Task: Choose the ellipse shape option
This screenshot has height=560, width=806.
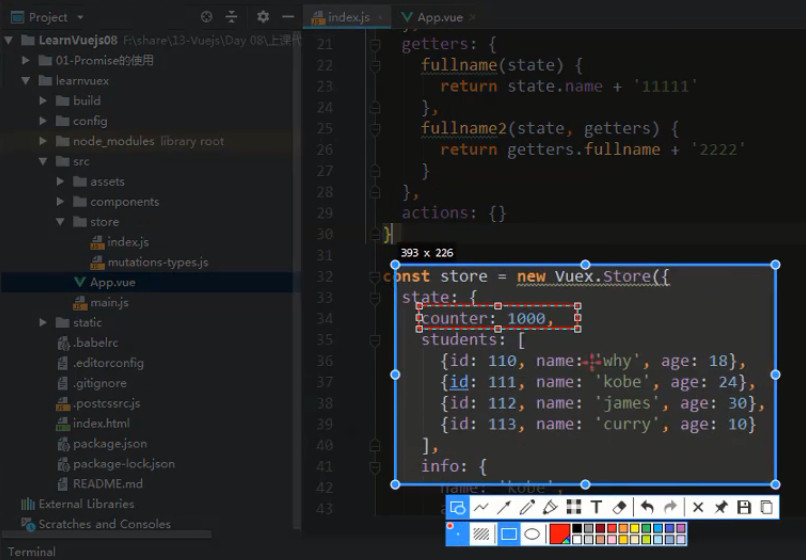Action: click(532, 534)
